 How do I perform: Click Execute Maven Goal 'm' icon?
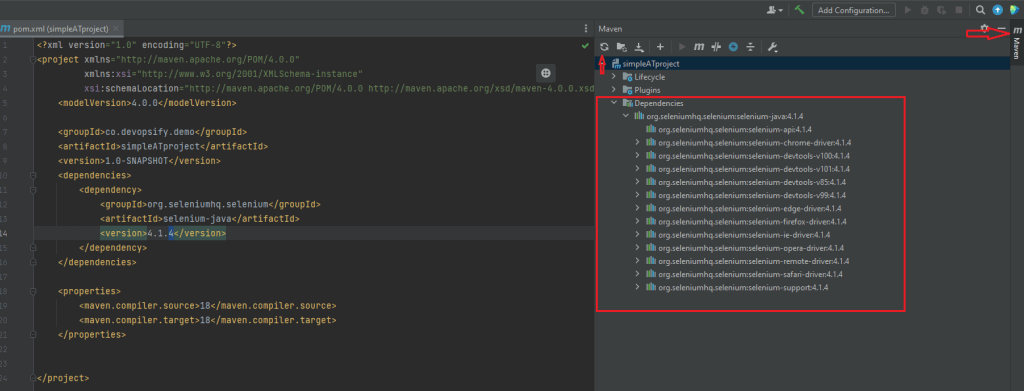click(699, 46)
